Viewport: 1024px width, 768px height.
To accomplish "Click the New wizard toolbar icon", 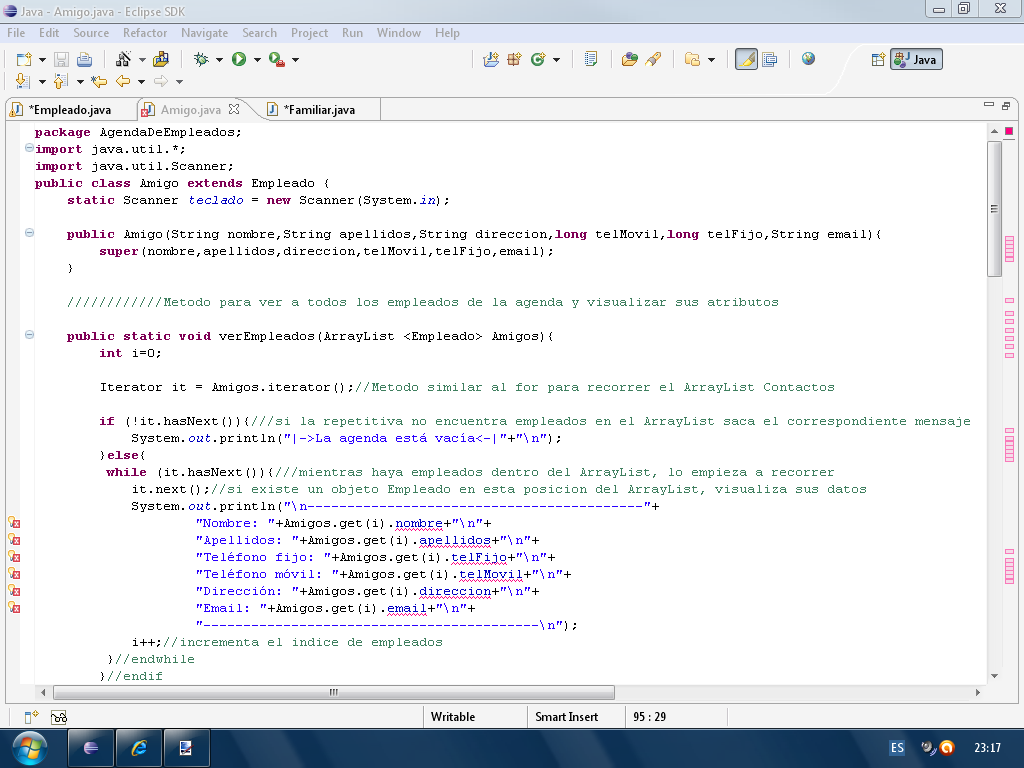I will click(24, 59).
